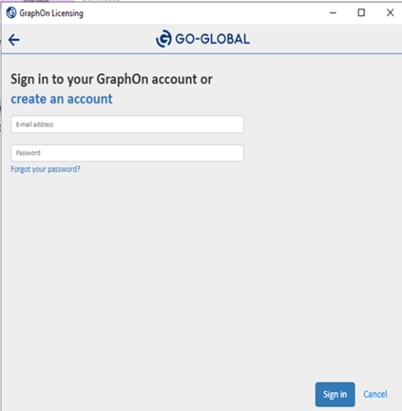Click the empty space right of the Password field

[322, 153]
